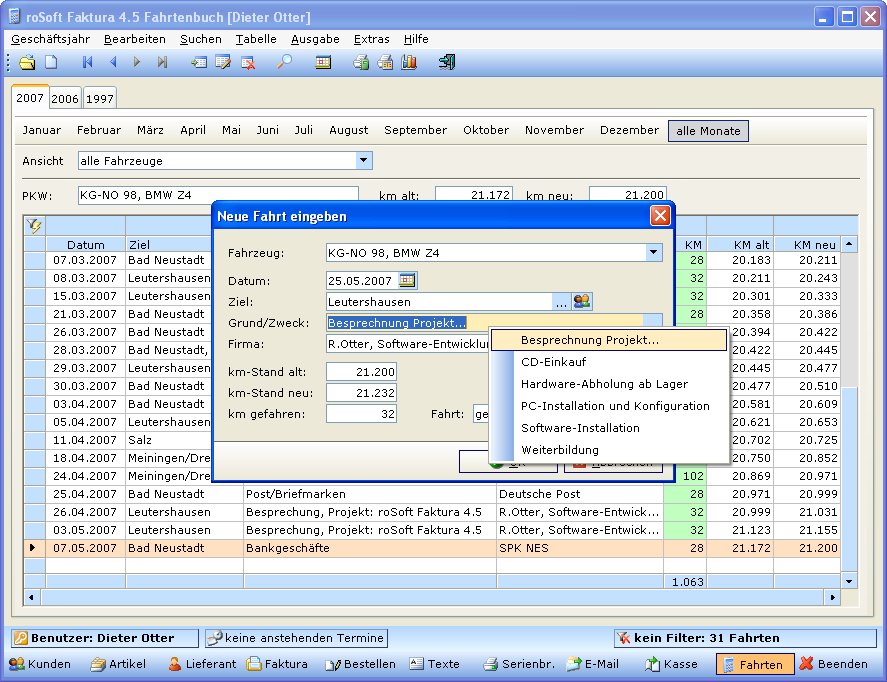
Task: Click the contacts icon beside Ziel field
Action: [582, 301]
